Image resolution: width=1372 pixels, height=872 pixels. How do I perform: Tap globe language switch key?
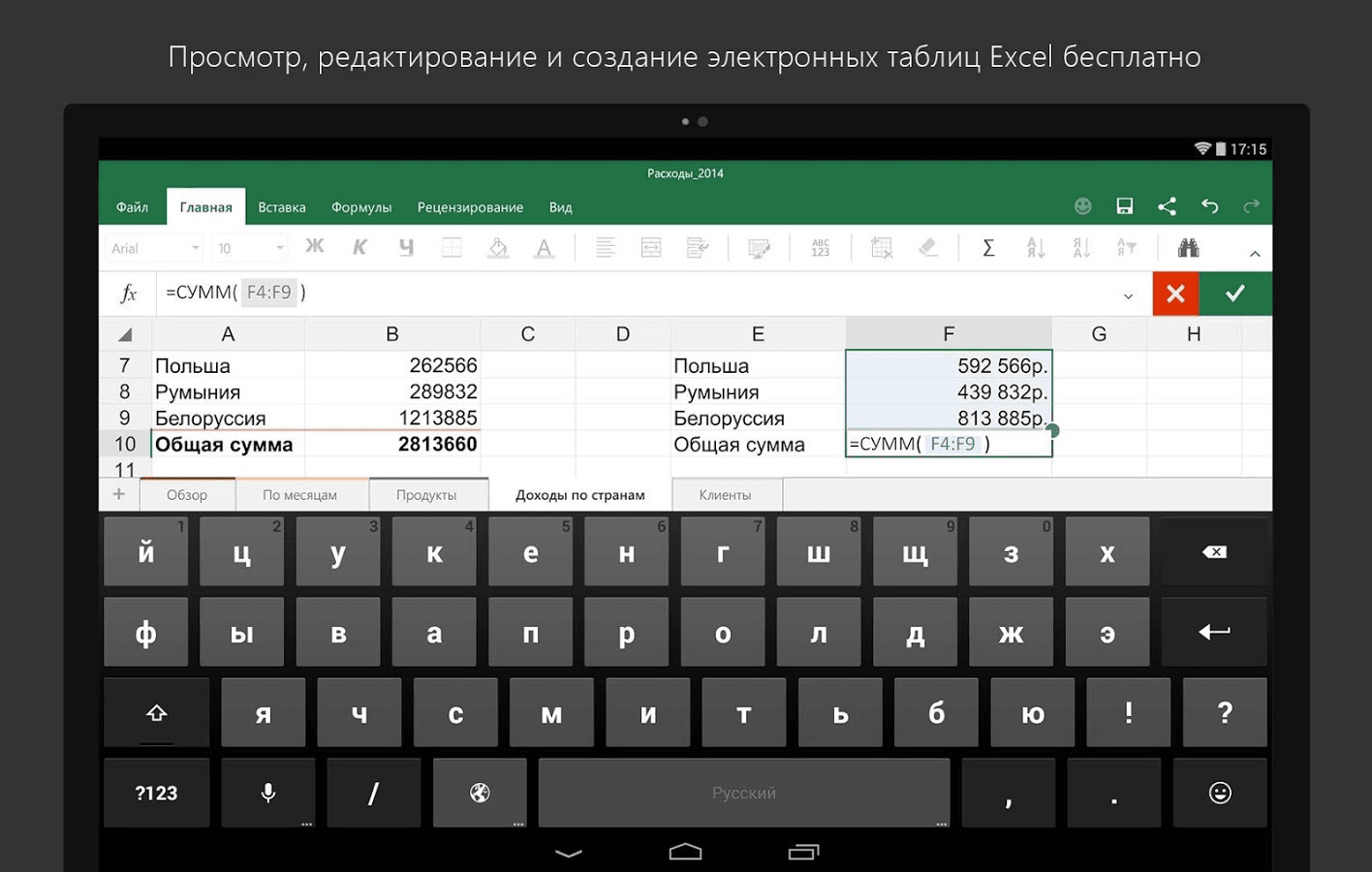[x=480, y=793]
